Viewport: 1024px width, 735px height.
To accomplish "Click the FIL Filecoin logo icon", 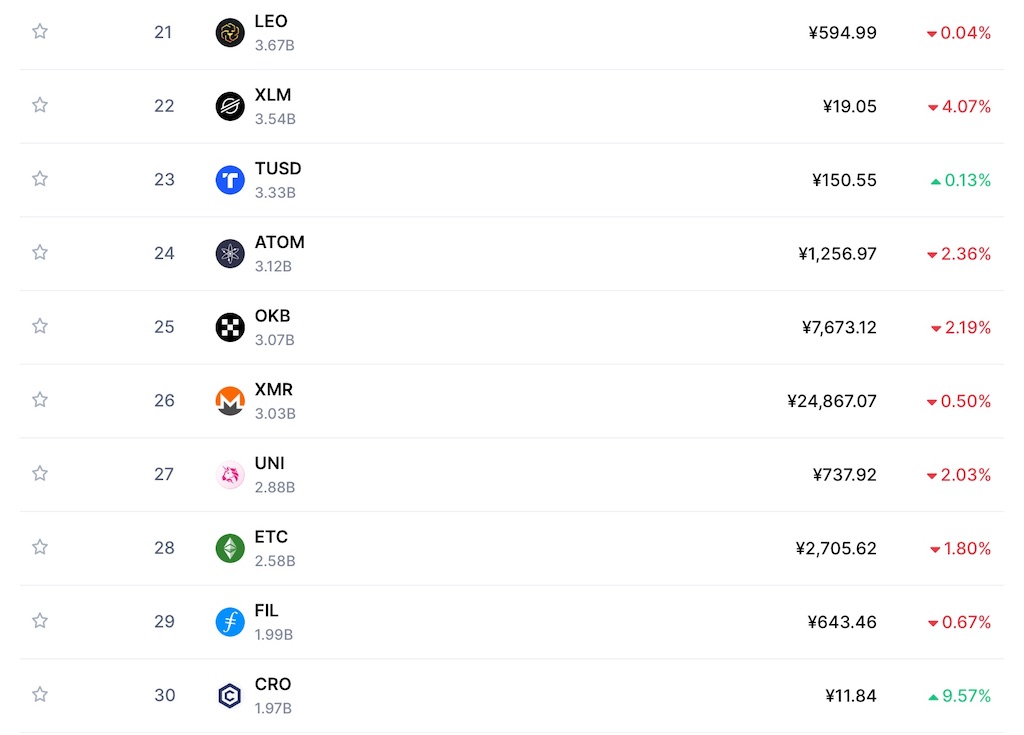I will 230,621.
